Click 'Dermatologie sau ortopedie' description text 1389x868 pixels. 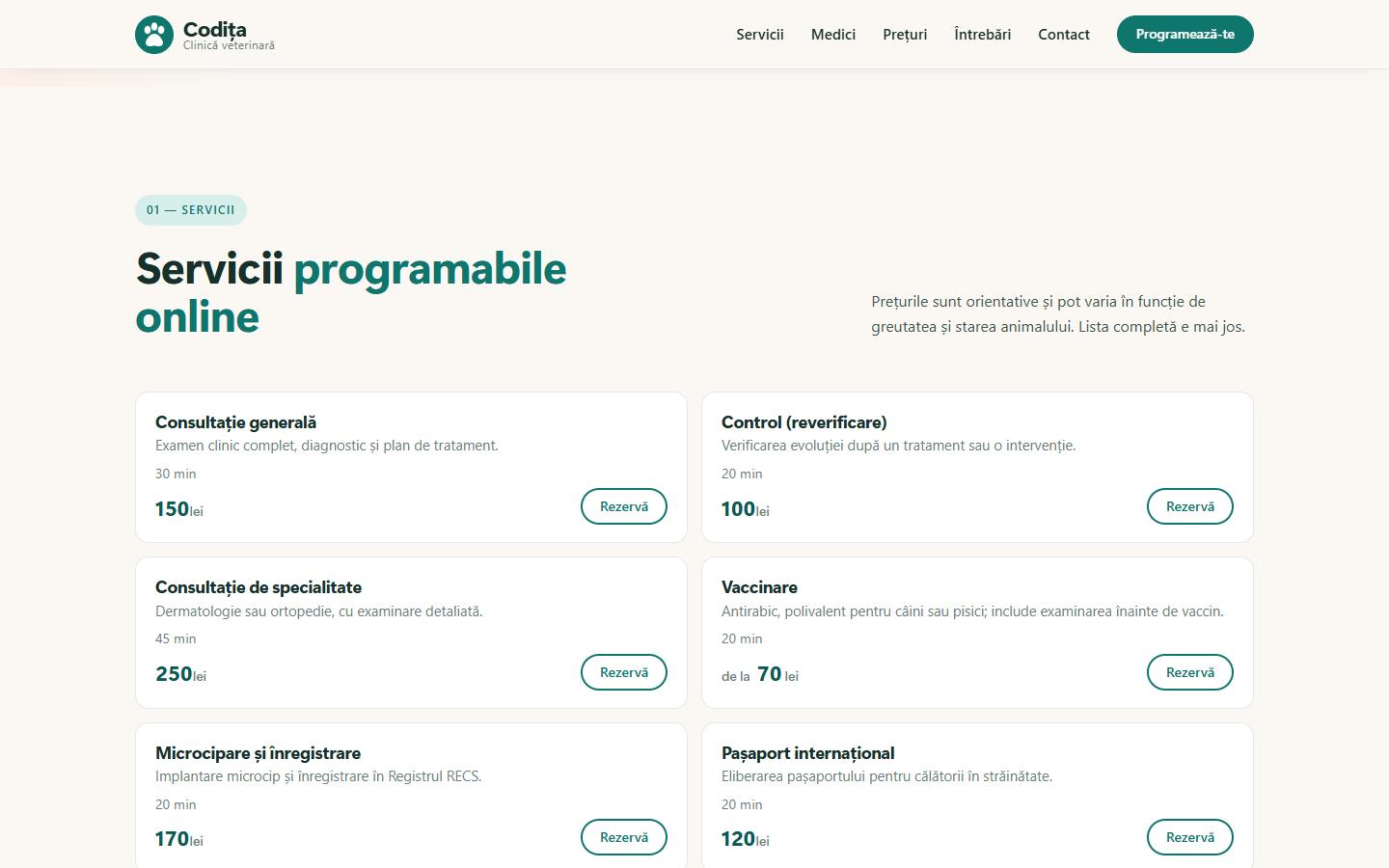point(318,611)
